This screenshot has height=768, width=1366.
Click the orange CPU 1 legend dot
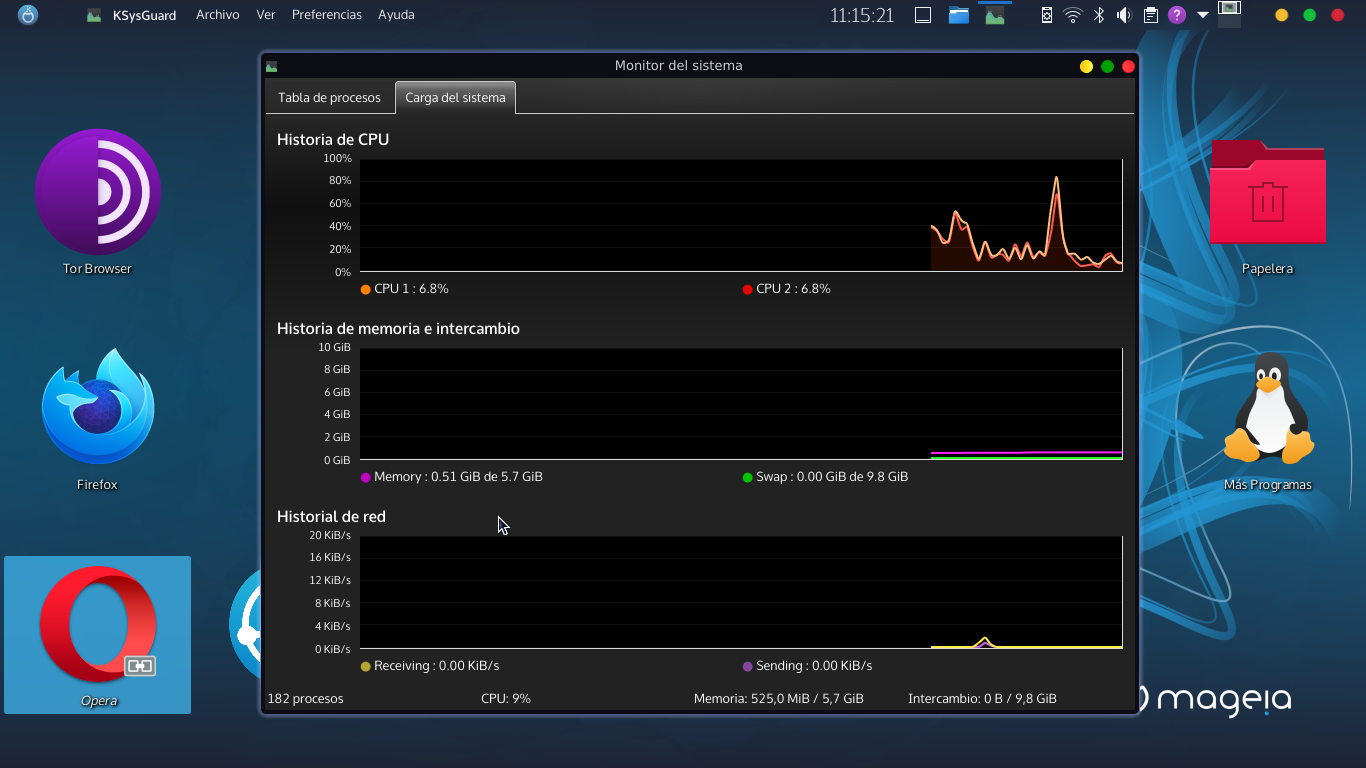pos(366,290)
